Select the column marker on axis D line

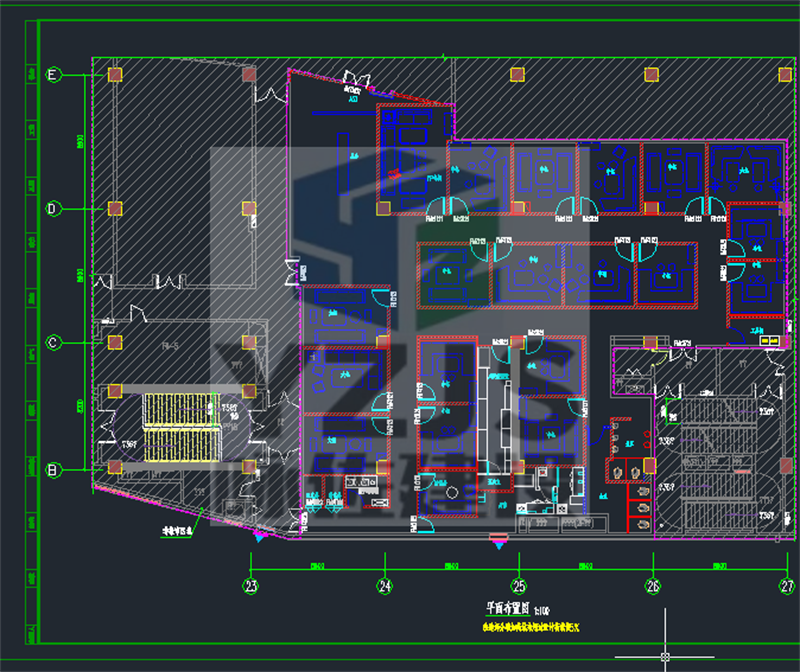point(115,208)
